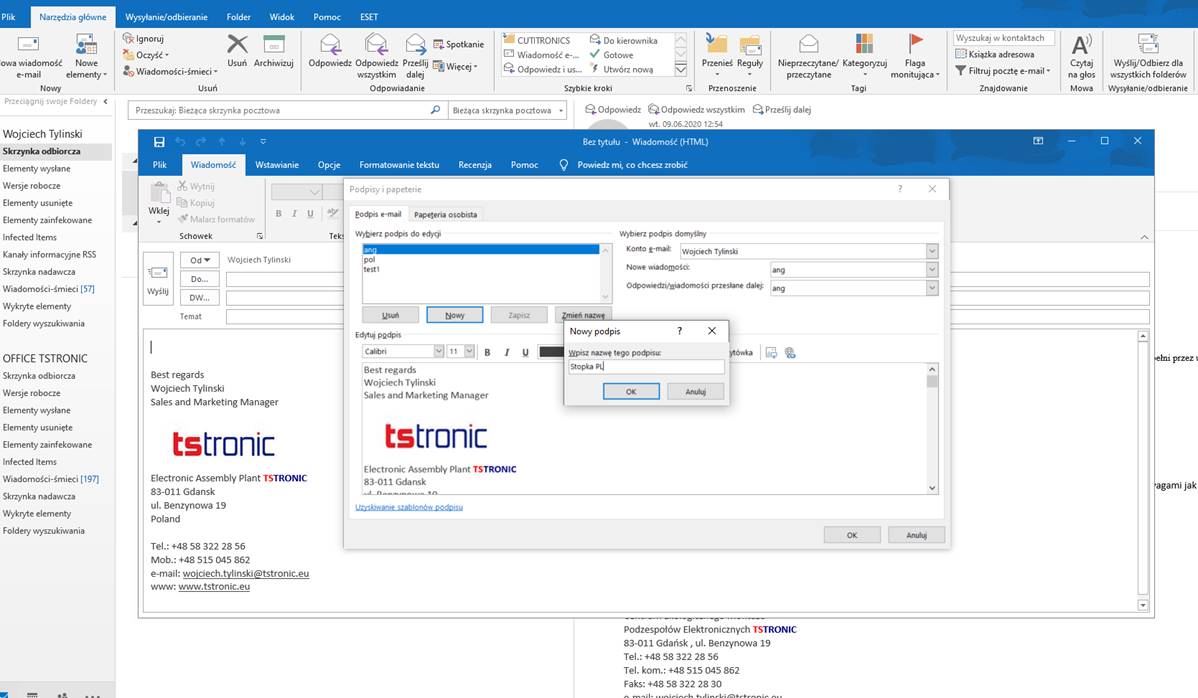Toggle bold in the signature editor

487,352
